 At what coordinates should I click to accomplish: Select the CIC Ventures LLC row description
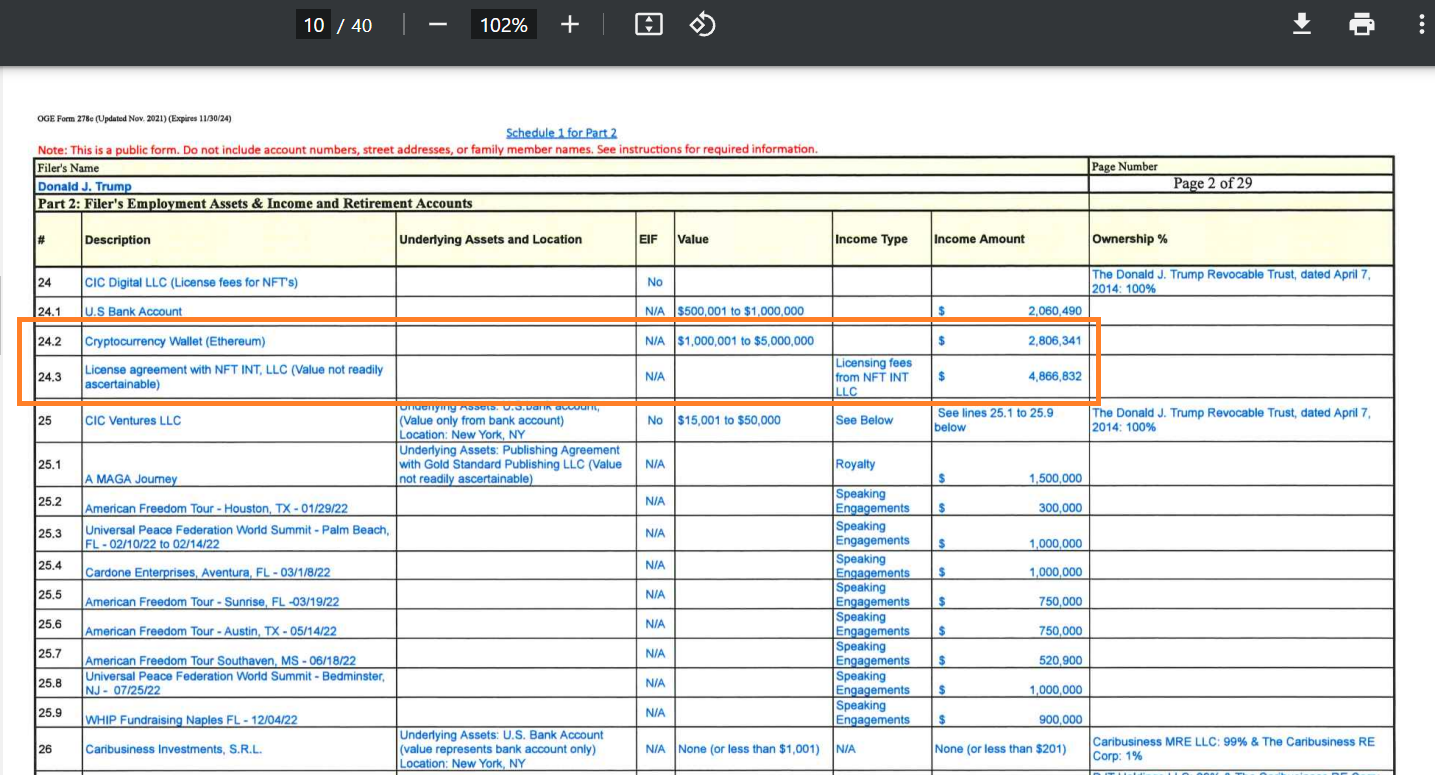click(x=133, y=421)
